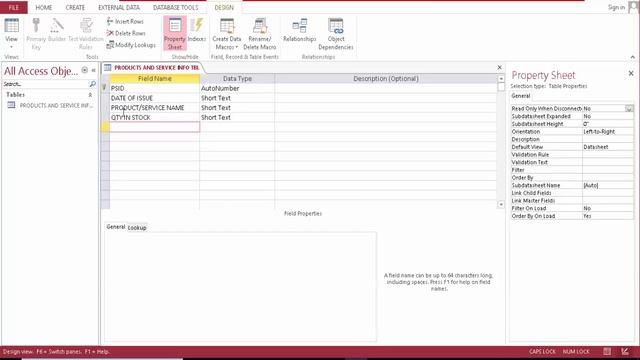640x360 pixels.
Task: Click Delete Rows in Tools group
Action: coord(126,33)
